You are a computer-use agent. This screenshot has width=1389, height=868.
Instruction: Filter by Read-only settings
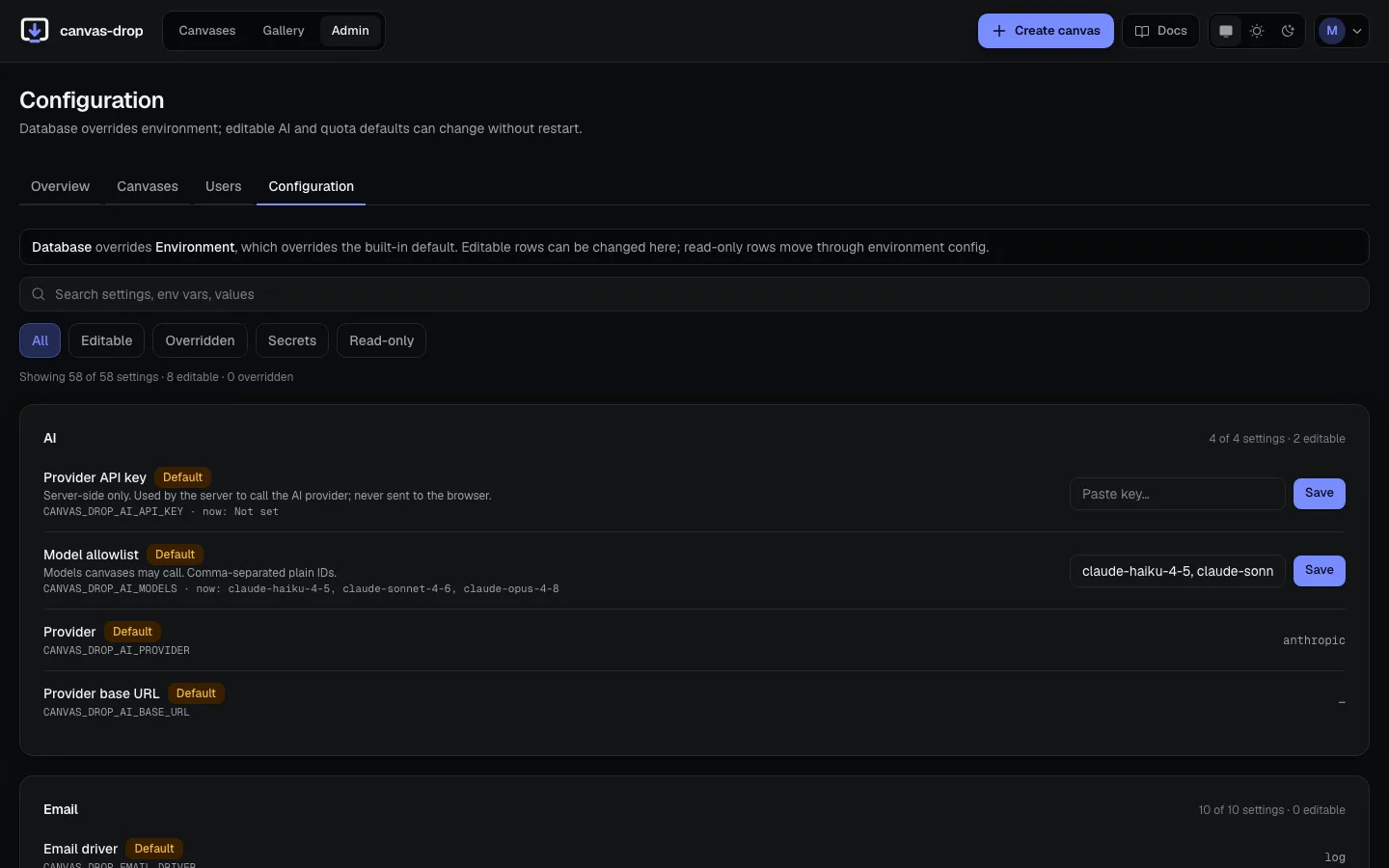[382, 340]
